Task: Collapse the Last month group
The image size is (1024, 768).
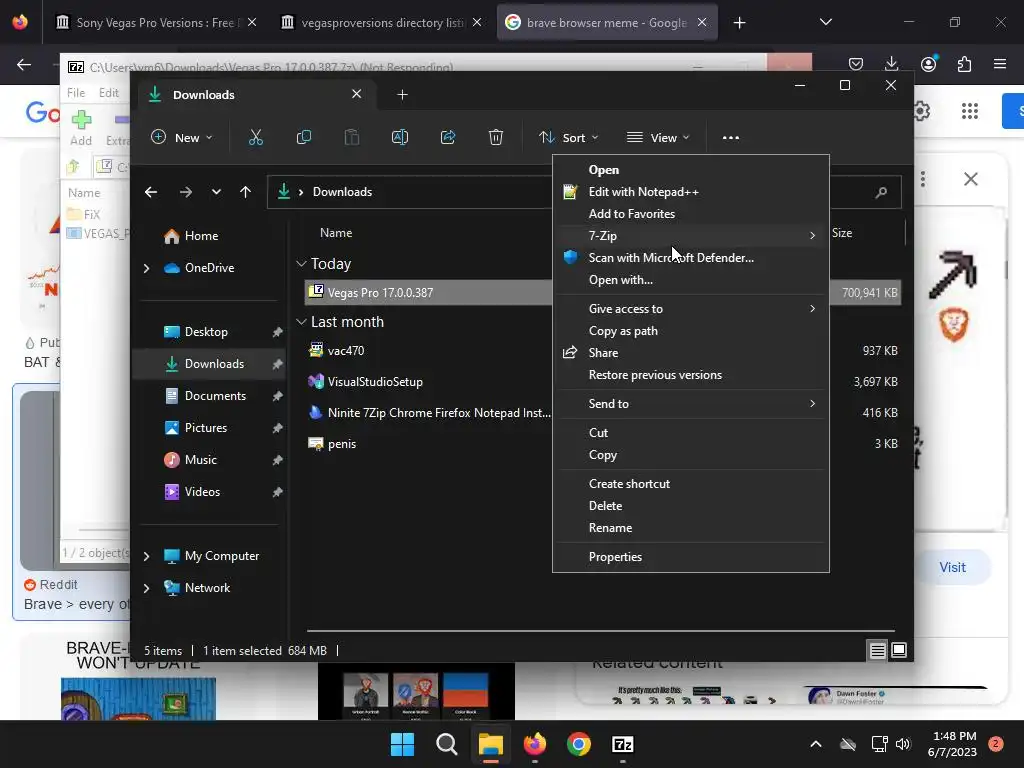Action: click(301, 322)
